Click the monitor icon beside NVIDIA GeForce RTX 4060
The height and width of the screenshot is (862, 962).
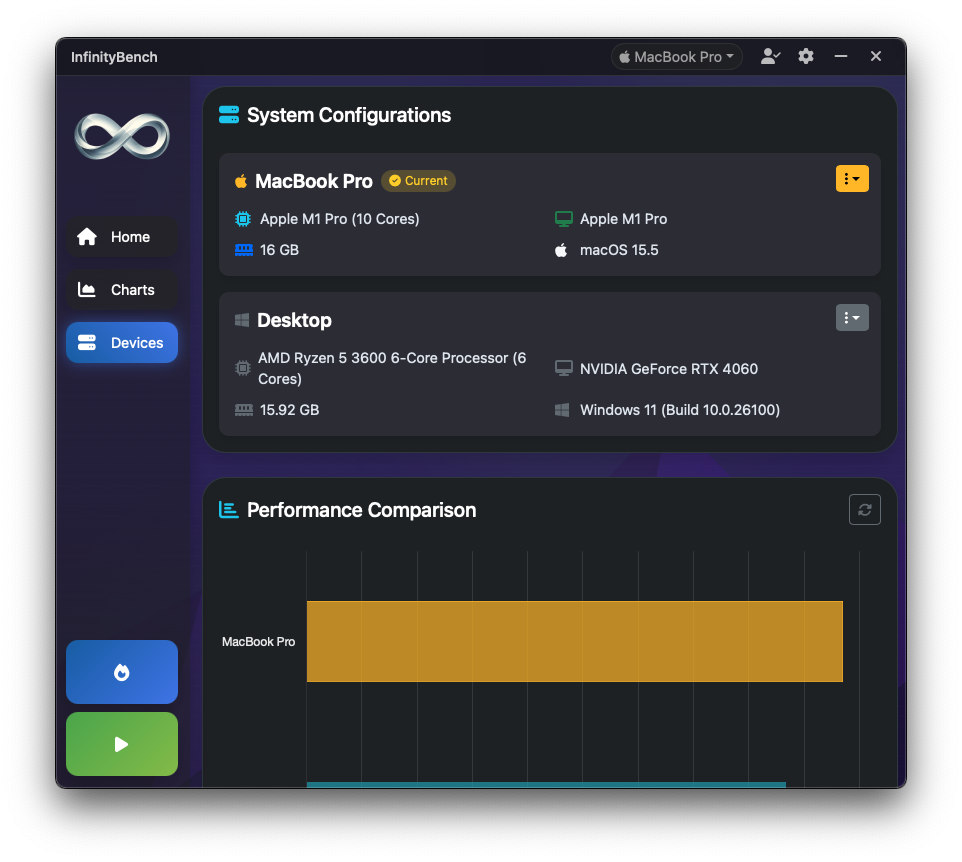[x=563, y=368]
